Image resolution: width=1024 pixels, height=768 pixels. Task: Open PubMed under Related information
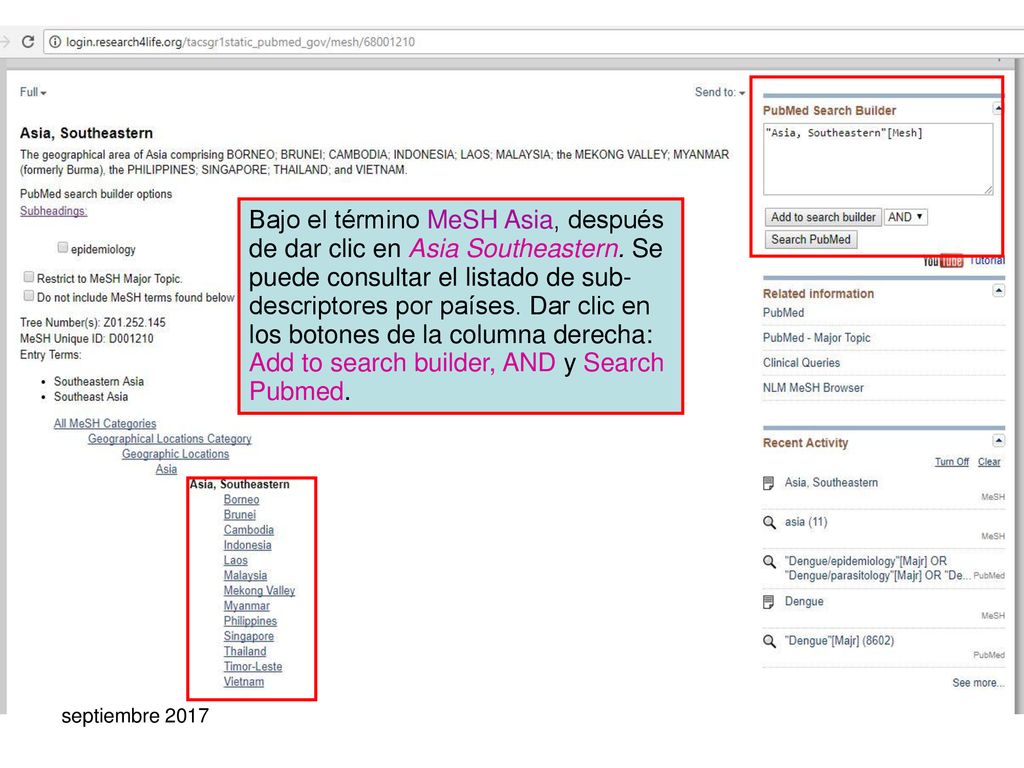coord(783,313)
